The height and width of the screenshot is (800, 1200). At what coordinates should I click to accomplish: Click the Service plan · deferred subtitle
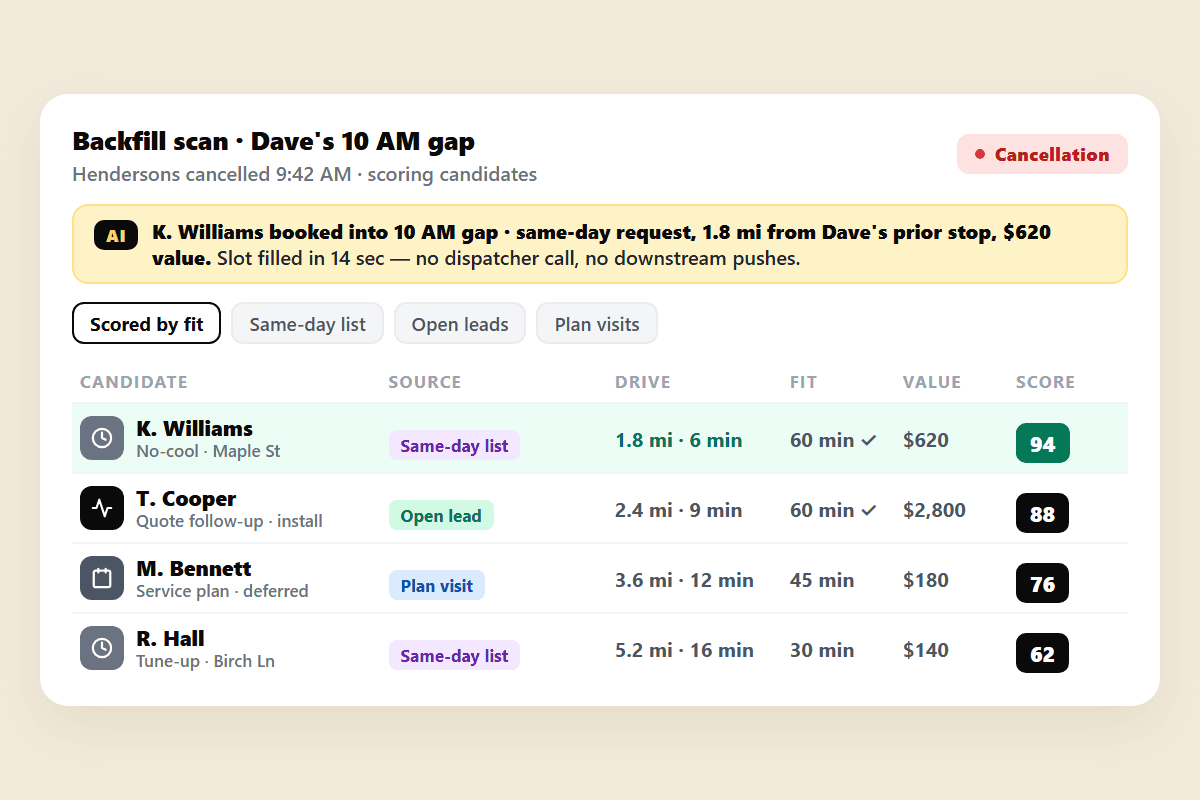click(x=222, y=591)
